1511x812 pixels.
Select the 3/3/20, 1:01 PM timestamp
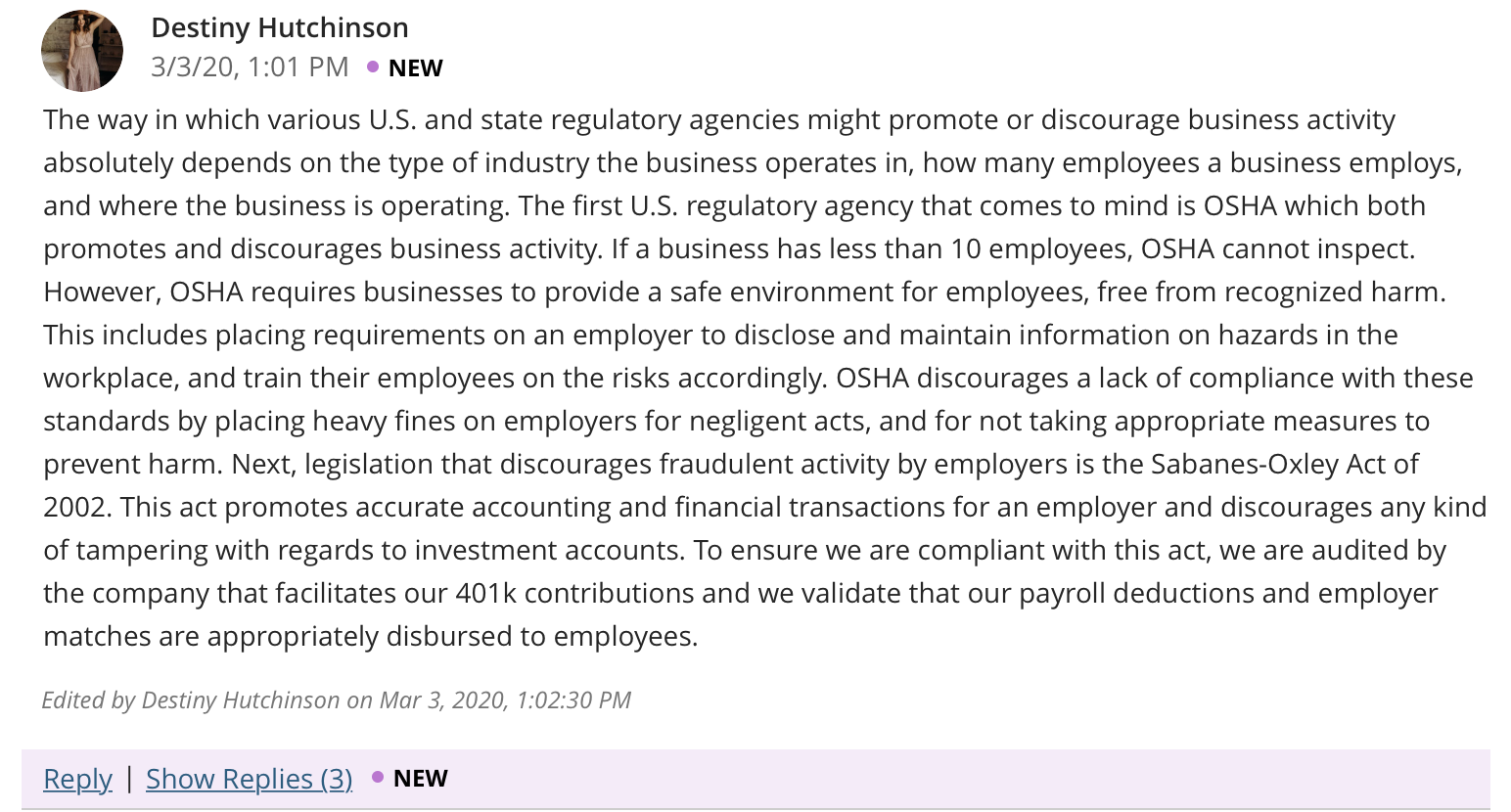point(250,67)
